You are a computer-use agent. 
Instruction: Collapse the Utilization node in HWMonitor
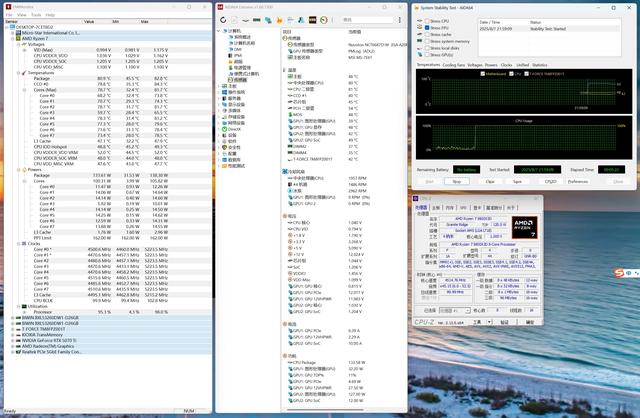(x=18, y=306)
